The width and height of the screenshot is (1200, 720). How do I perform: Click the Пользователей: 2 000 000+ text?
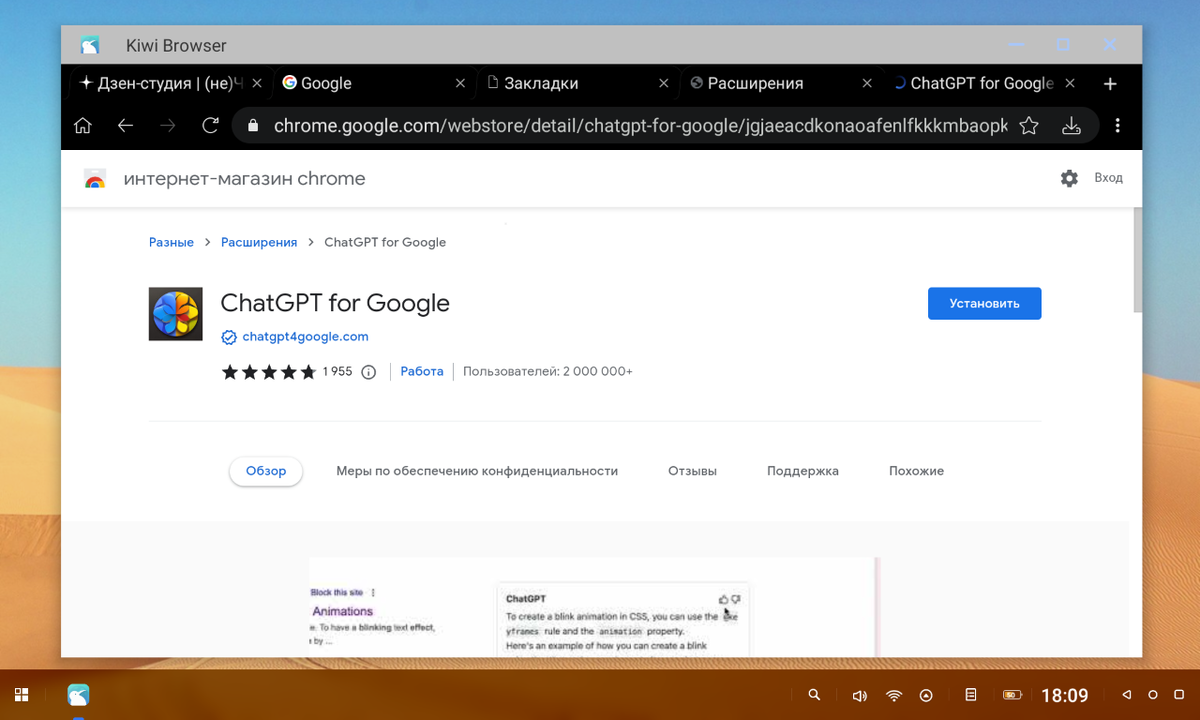[x=548, y=371]
